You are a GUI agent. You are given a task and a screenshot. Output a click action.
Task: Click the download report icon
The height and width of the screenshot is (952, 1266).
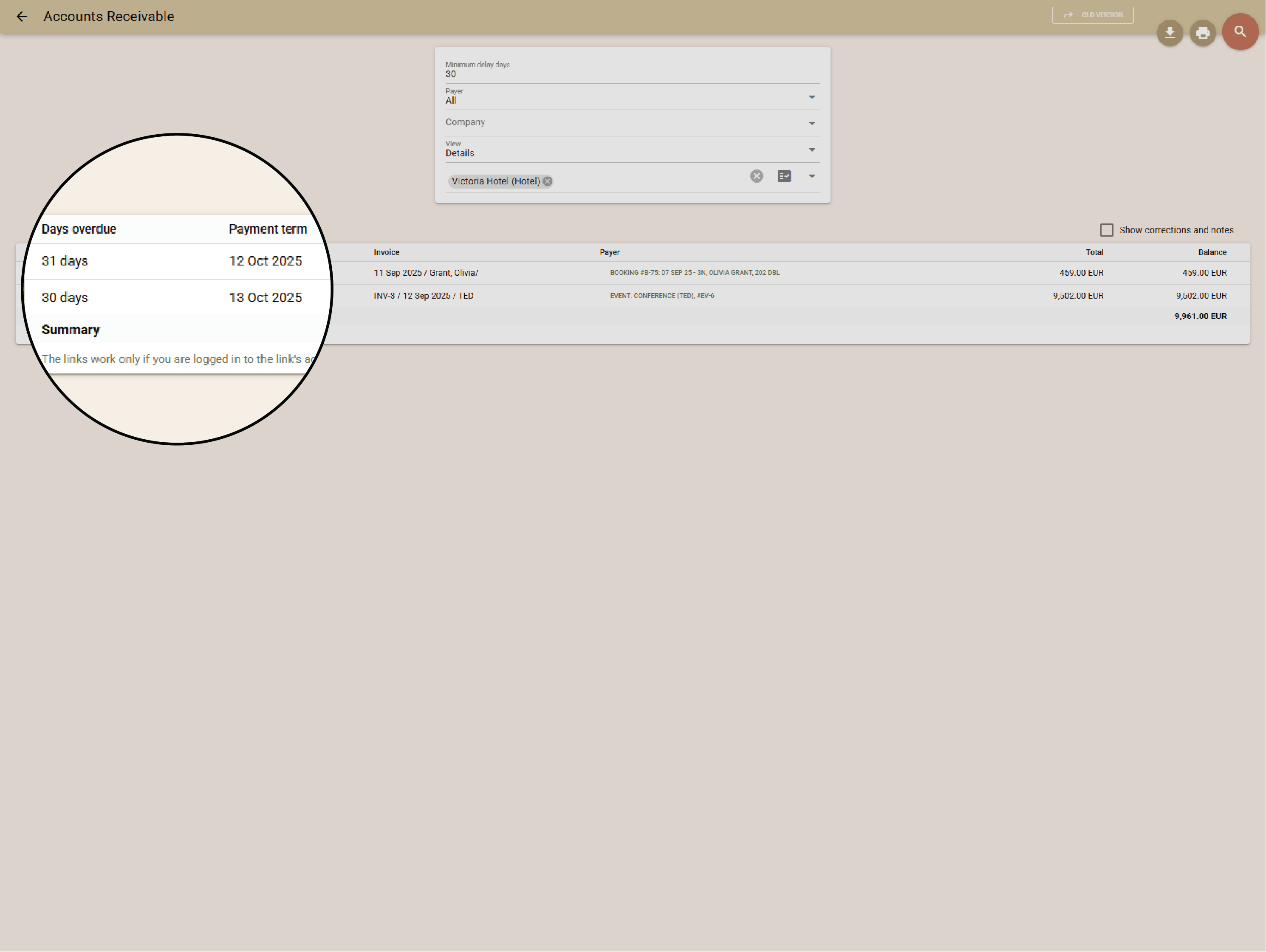click(x=1169, y=33)
